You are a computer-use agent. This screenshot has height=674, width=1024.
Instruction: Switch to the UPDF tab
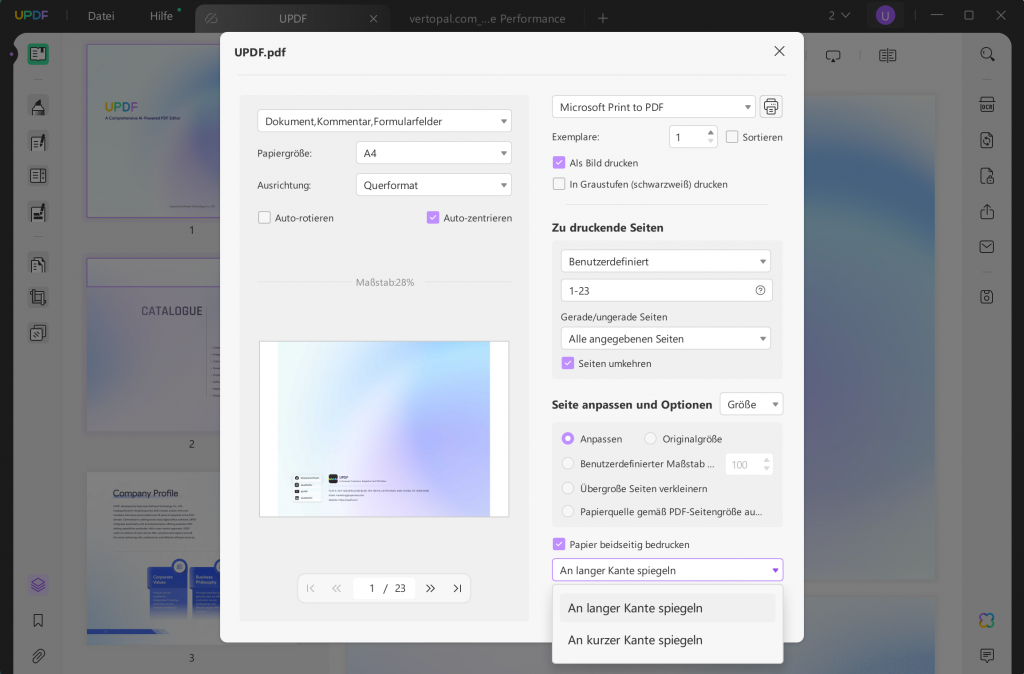[x=292, y=19]
